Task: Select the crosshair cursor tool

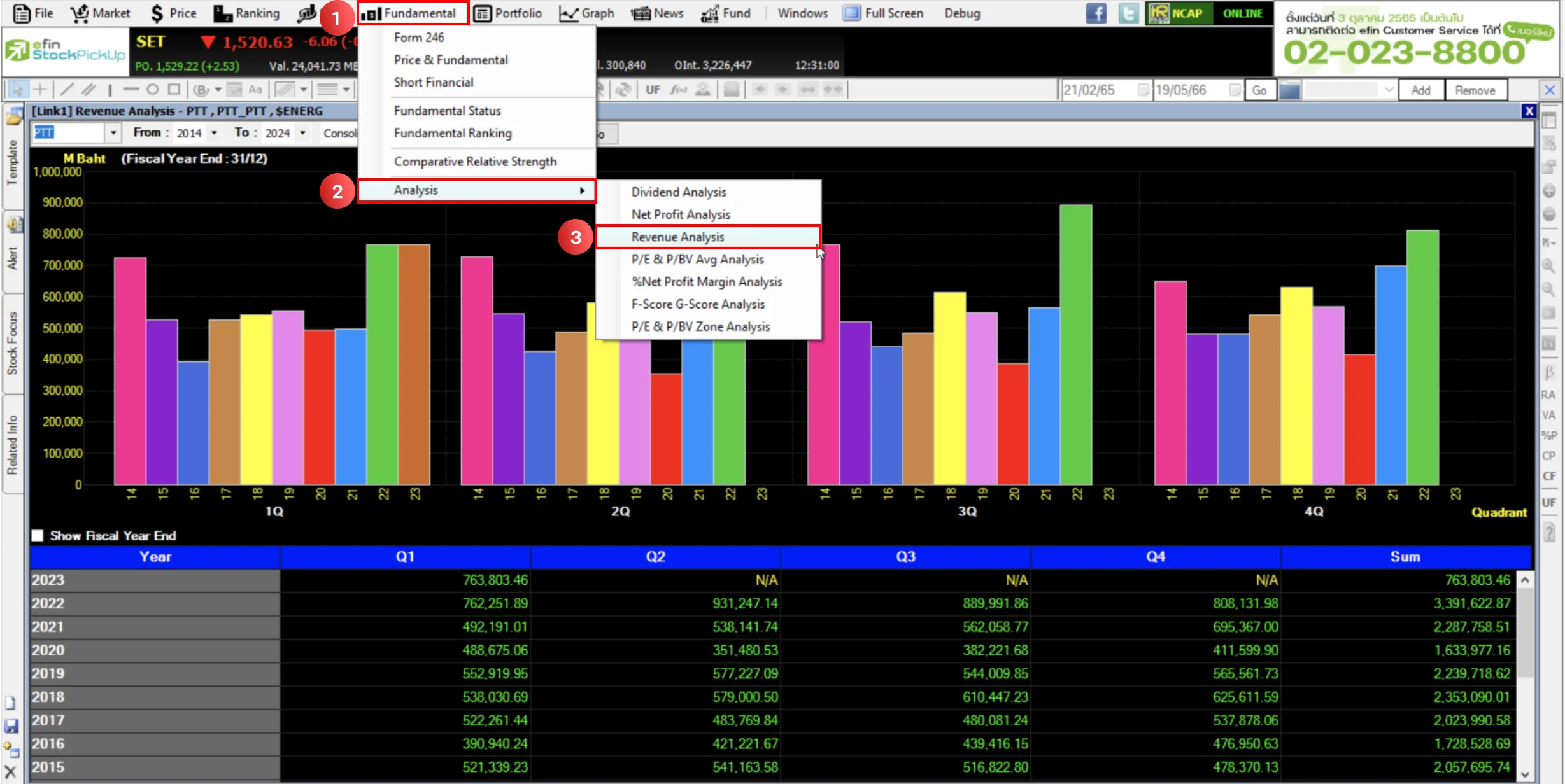Action: tap(39, 90)
